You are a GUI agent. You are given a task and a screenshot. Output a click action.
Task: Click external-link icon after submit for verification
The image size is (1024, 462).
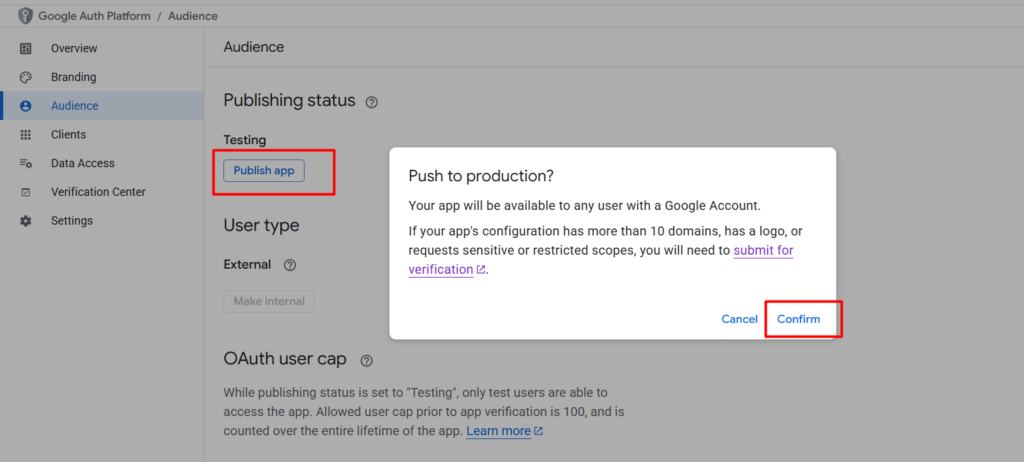click(x=481, y=269)
